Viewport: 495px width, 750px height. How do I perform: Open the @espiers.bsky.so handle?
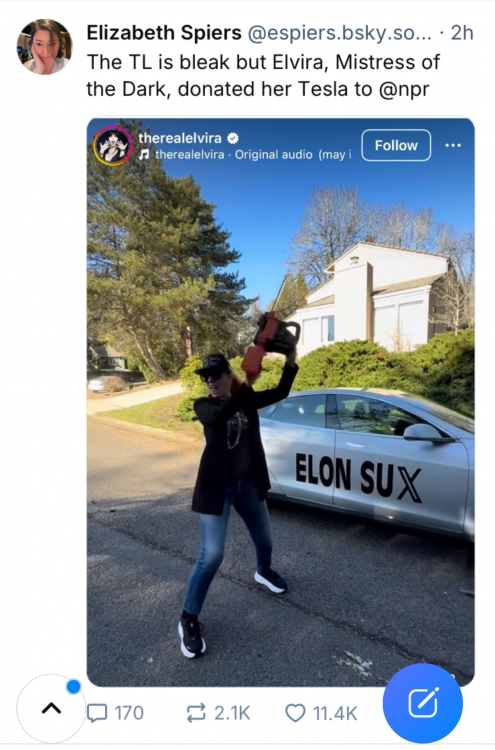(x=339, y=33)
